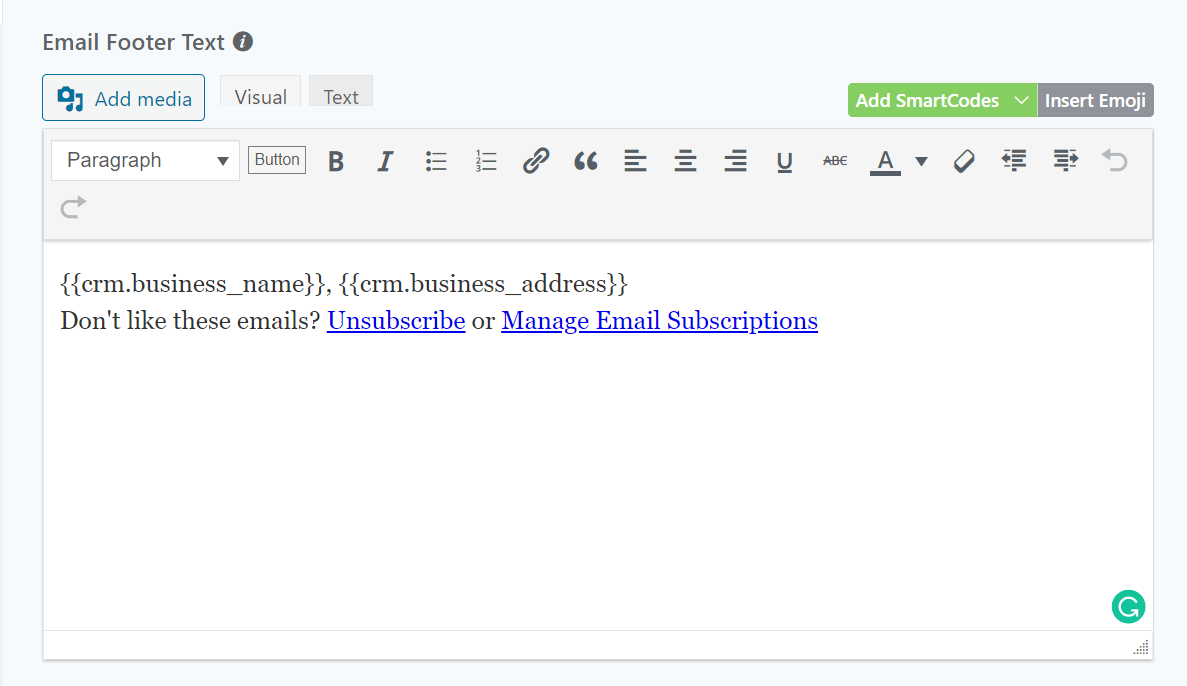This screenshot has height=686, width=1187.
Task: Toggle bold formatting
Action: click(x=336, y=161)
